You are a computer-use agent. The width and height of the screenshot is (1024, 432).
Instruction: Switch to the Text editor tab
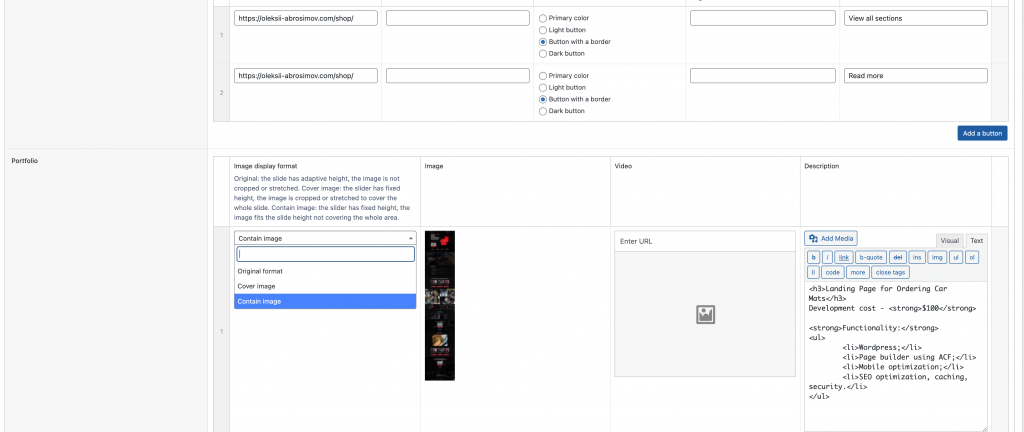click(x=976, y=240)
